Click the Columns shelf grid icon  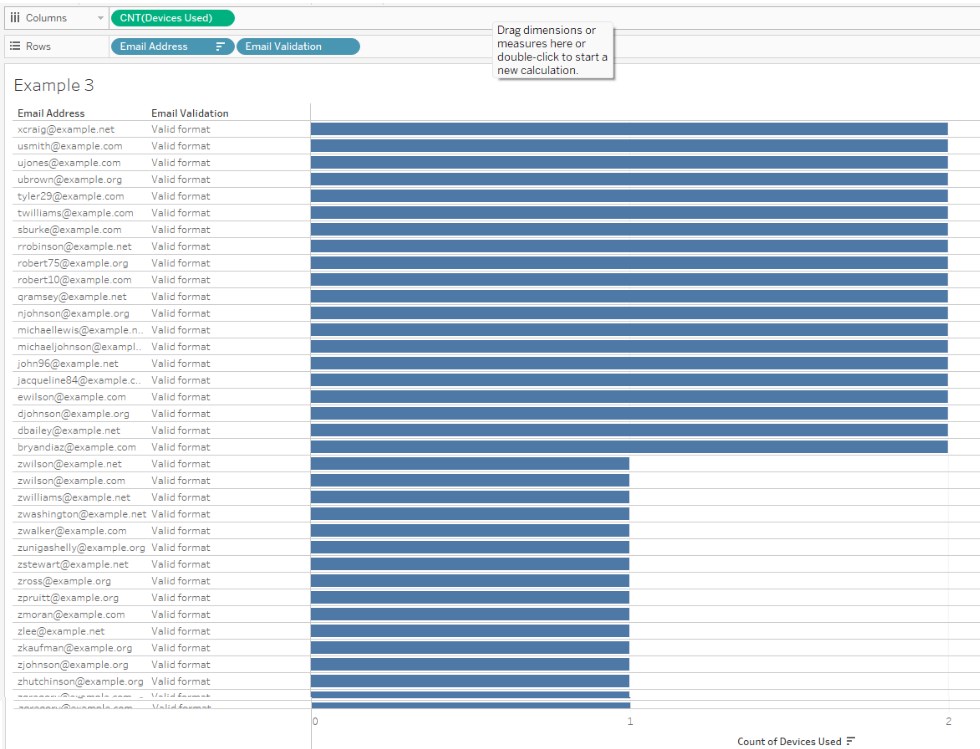point(15,17)
